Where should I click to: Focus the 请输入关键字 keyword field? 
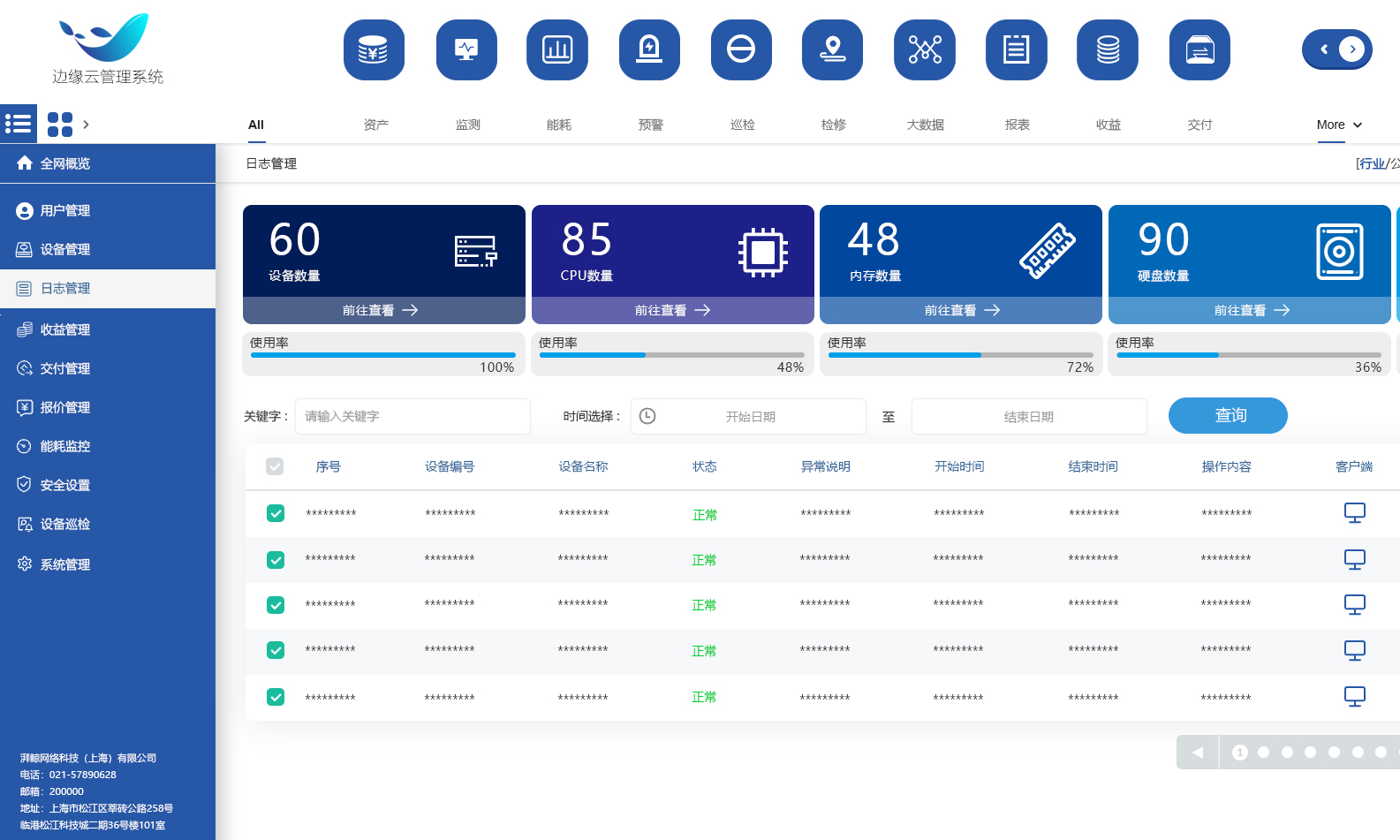[x=412, y=416]
